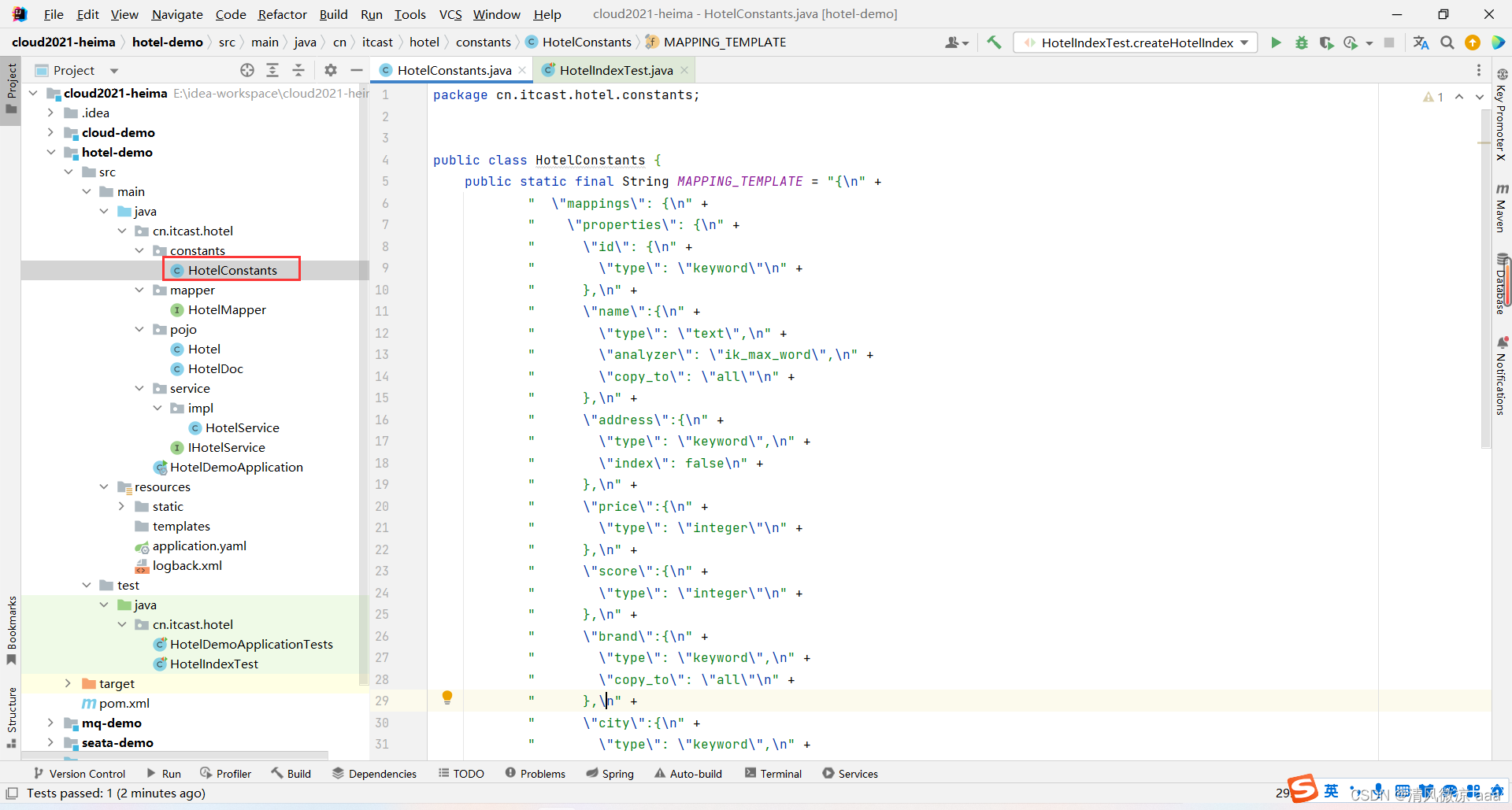The height and width of the screenshot is (810, 1512).
Task: Go to previous highlighted problem arrow
Action: click(1459, 97)
